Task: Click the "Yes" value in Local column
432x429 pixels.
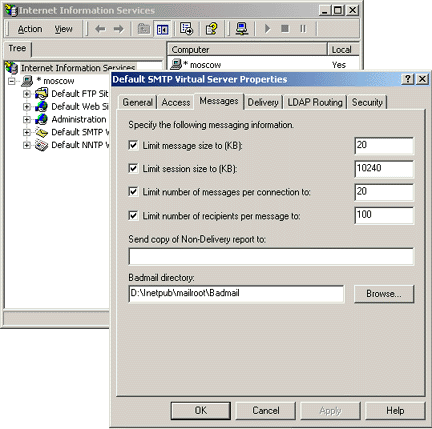Action: (339, 65)
